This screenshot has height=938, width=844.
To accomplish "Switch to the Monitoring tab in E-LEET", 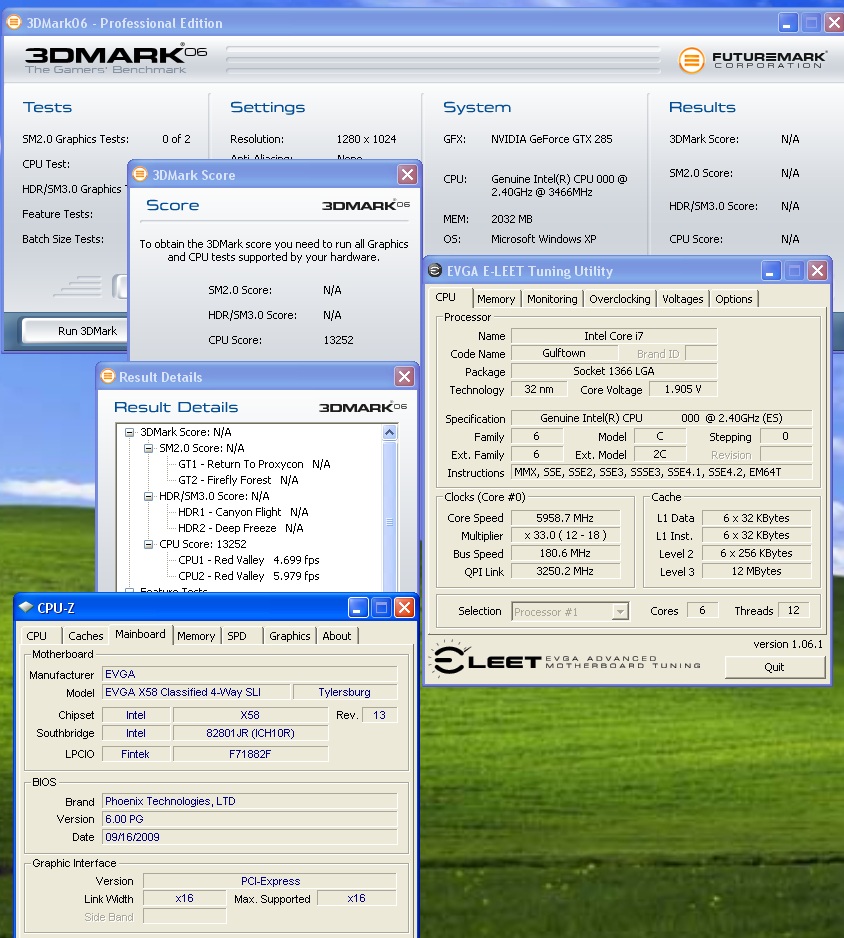I will (x=552, y=299).
